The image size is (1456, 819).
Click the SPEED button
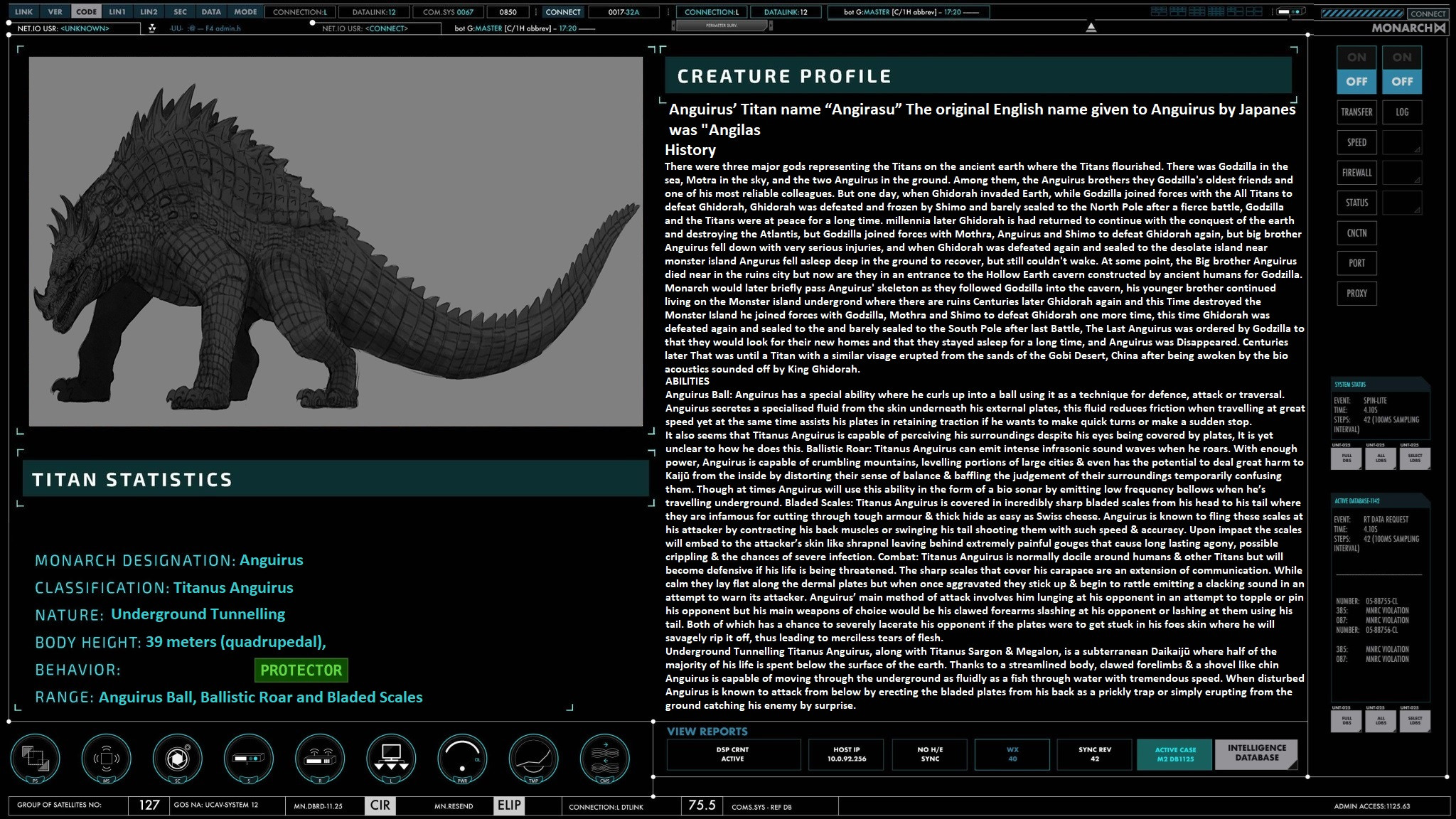point(1356,142)
